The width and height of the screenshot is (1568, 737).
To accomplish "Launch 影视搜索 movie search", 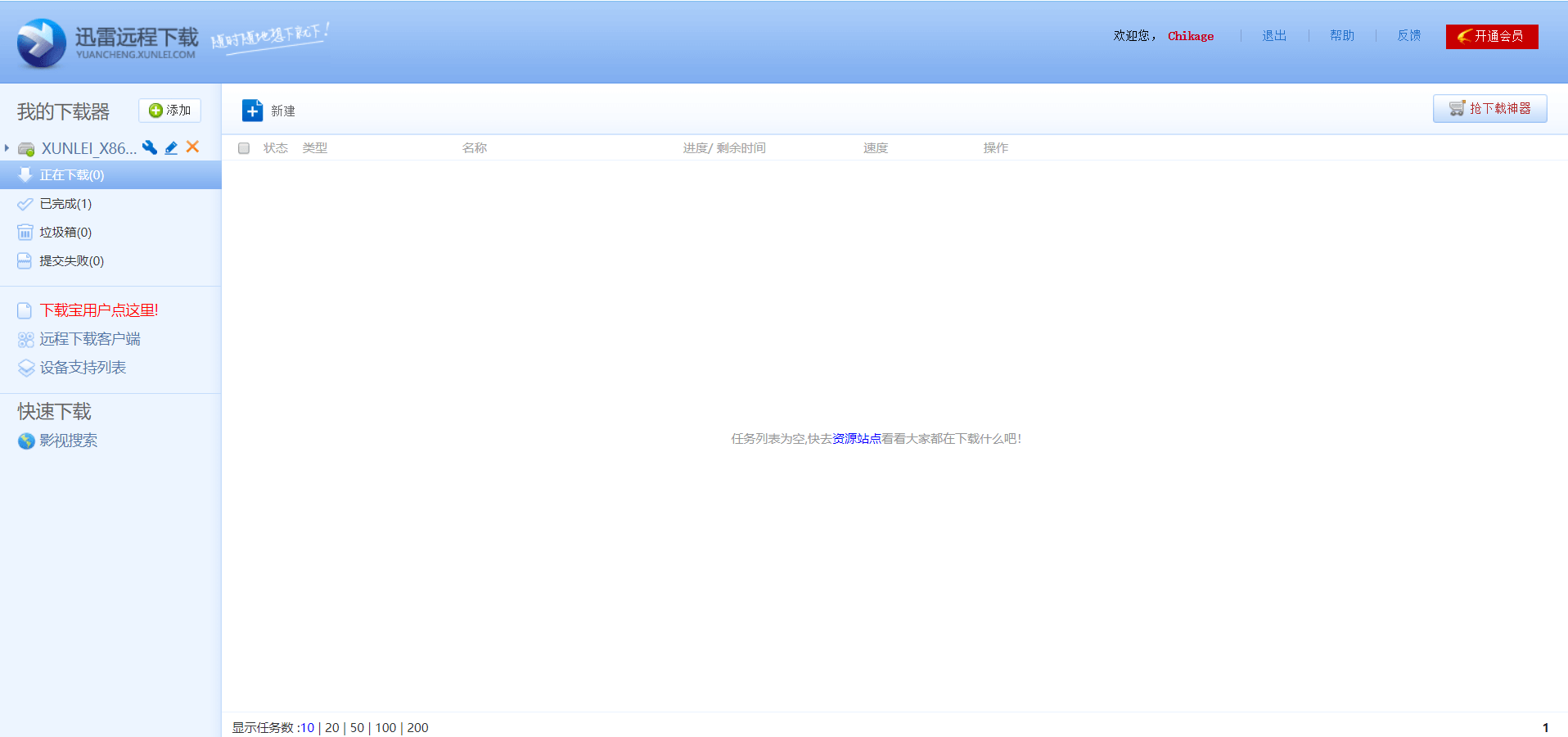I will [x=68, y=440].
